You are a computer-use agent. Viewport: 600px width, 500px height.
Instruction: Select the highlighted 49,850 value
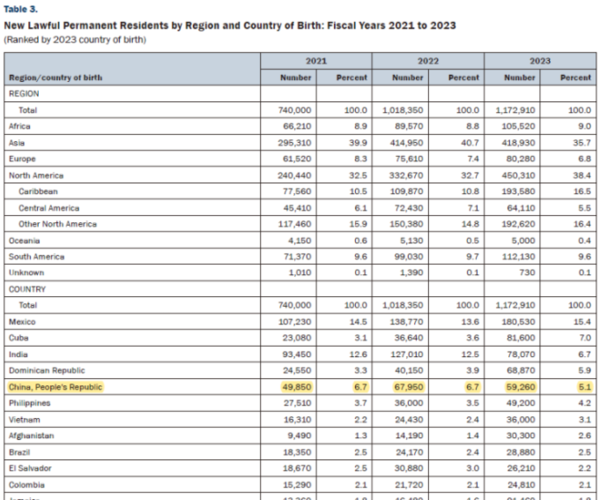pyautogui.click(x=297, y=387)
